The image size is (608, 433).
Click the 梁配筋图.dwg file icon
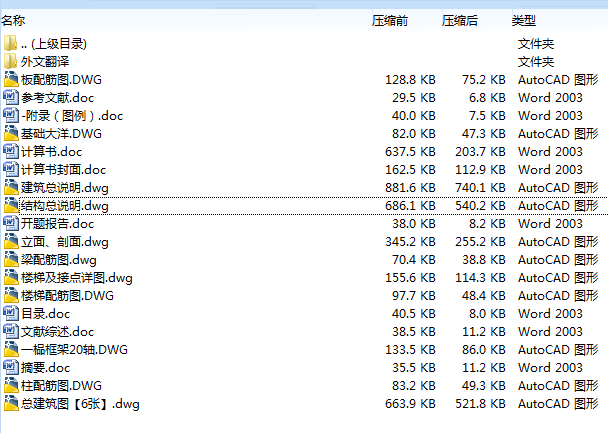[x=11, y=259]
